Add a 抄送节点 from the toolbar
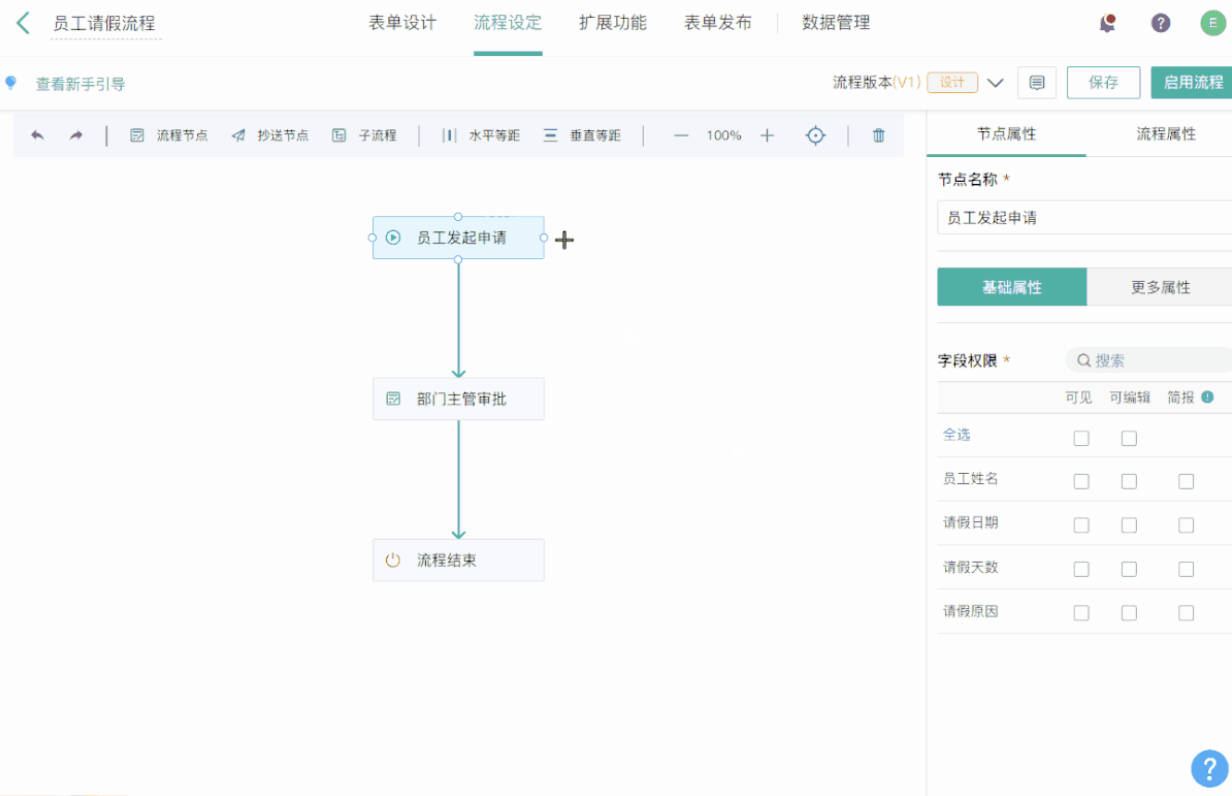 pos(270,135)
